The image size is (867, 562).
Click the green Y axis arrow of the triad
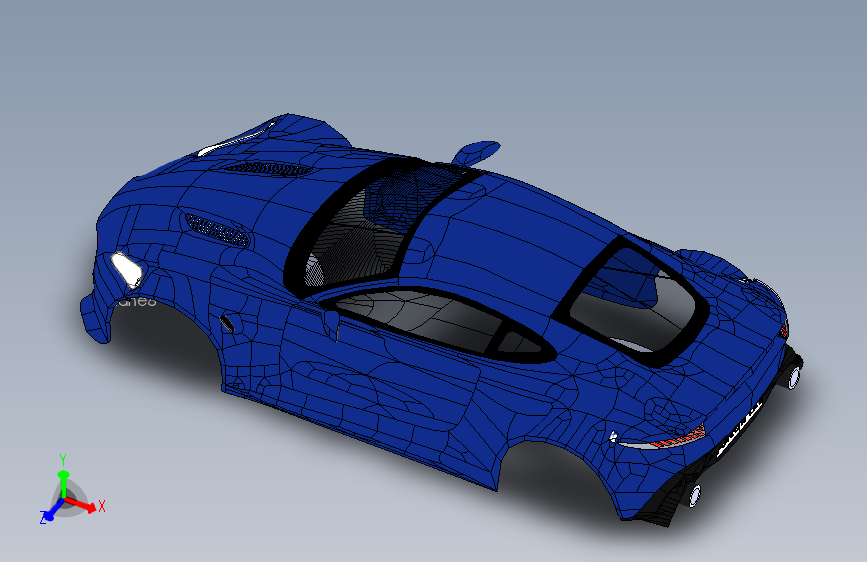point(63,482)
